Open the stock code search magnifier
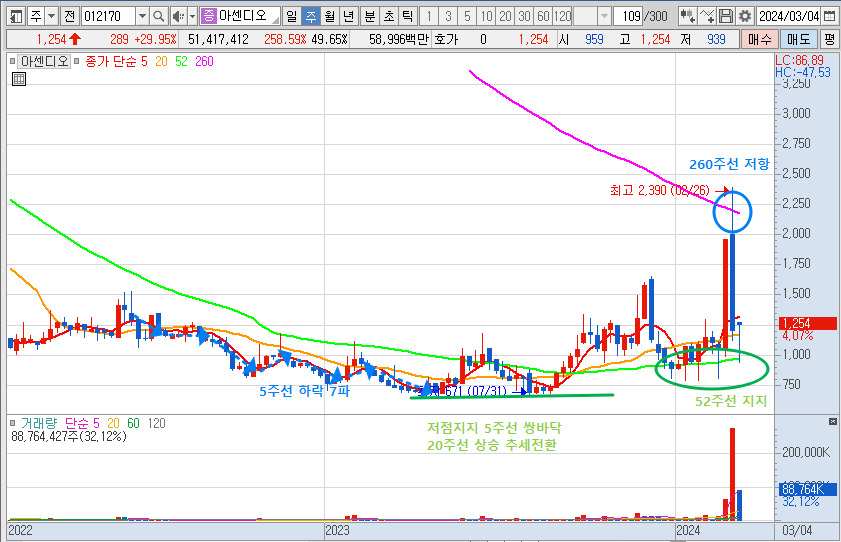841x542 pixels. (x=158, y=16)
